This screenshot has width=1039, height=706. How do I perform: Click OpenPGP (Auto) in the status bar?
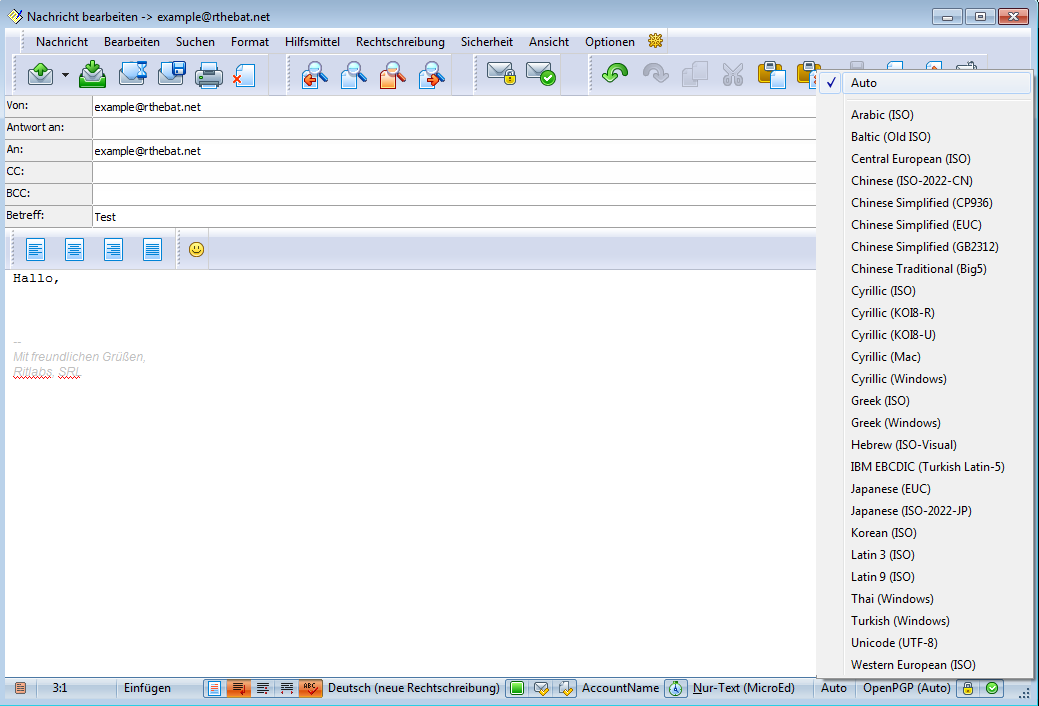coord(906,688)
